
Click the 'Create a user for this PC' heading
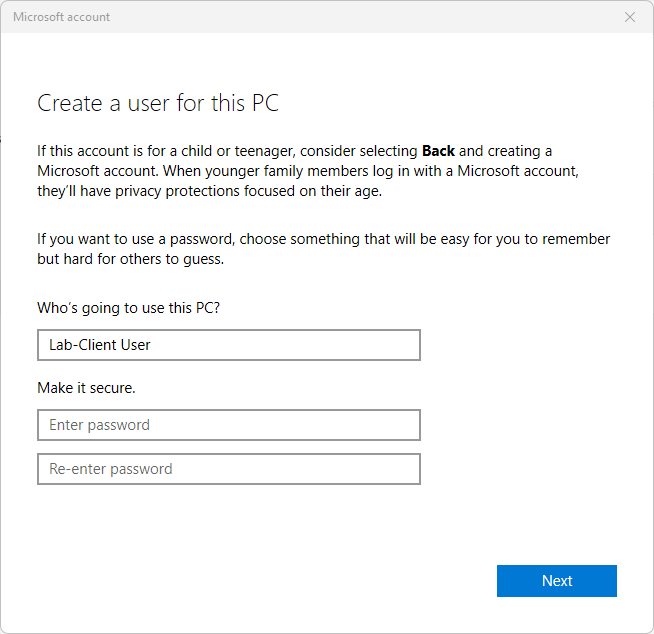158,103
